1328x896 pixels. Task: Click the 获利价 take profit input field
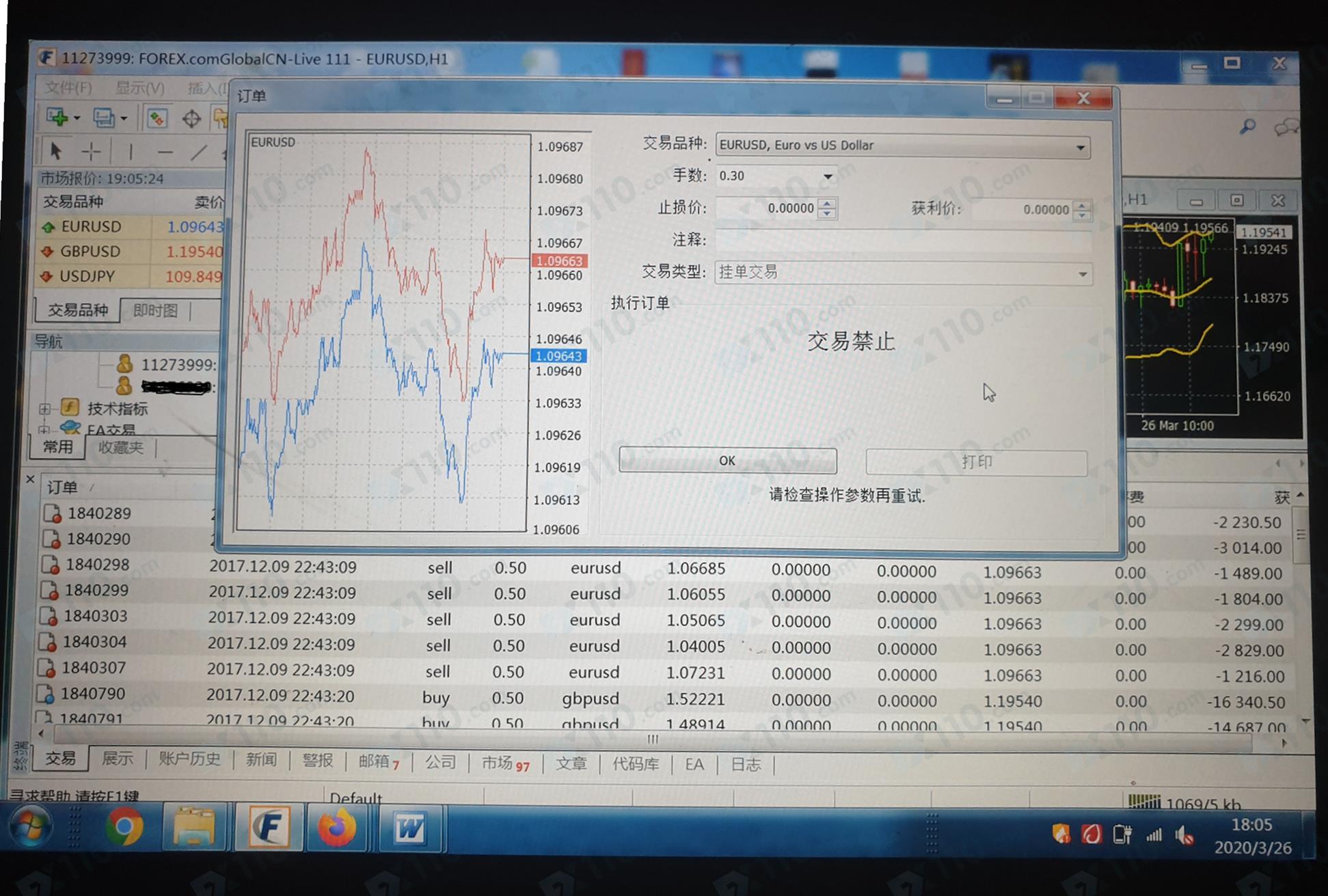tap(1023, 209)
